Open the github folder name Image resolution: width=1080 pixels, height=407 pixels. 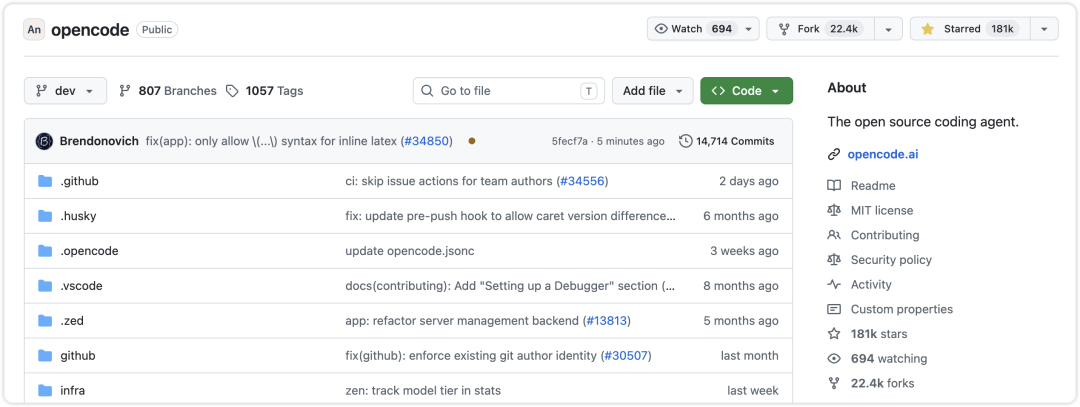click(x=78, y=356)
